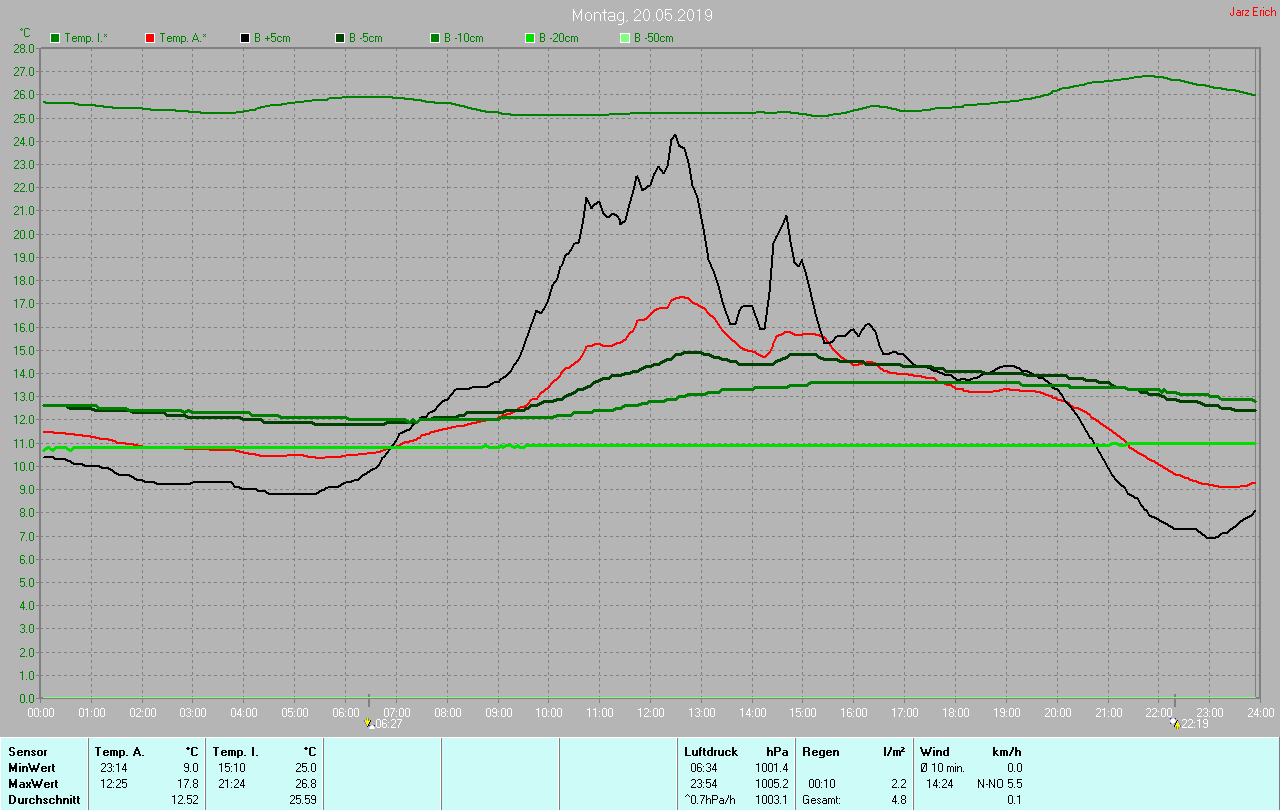Image resolution: width=1280 pixels, height=810 pixels.
Task: Click the 18:00 tick label on the time axis
Action: coord(955,713)
